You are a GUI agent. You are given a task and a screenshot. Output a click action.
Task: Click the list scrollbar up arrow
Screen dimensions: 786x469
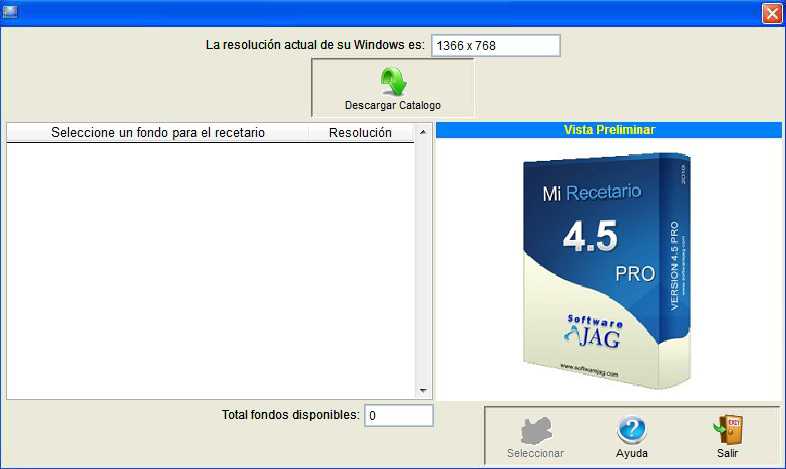click(423, 132)
